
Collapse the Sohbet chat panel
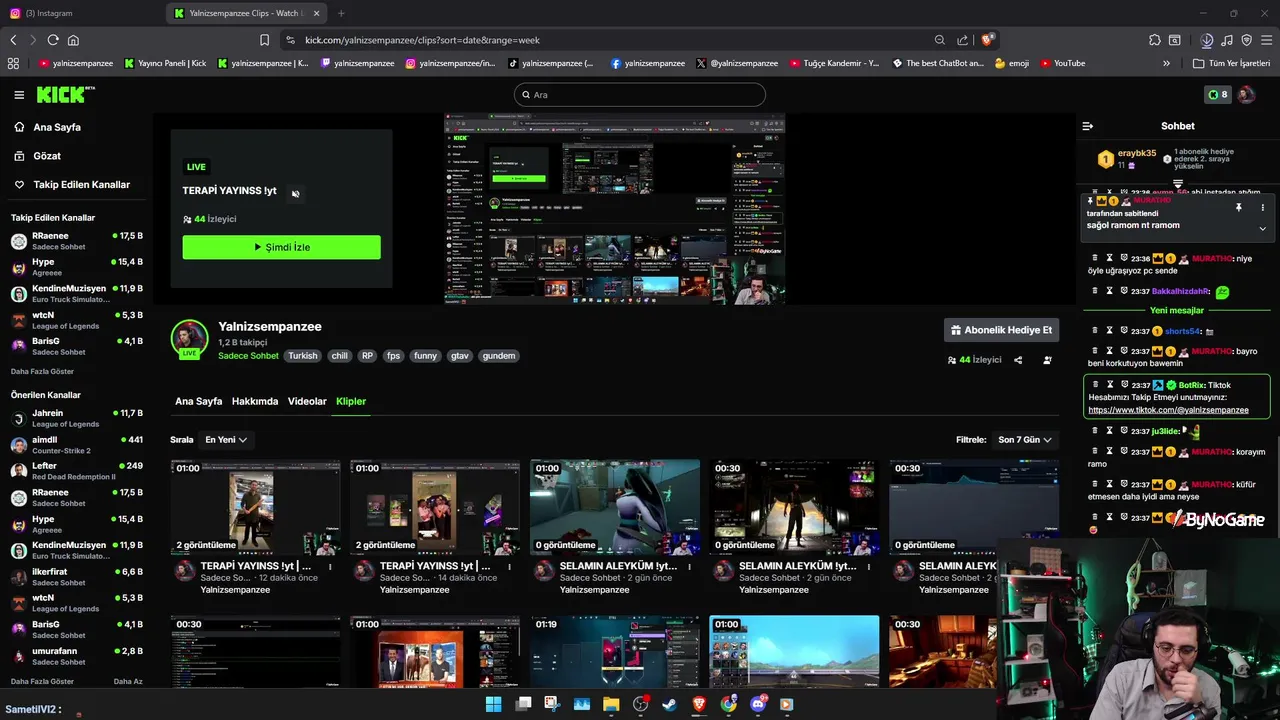(1088, 126)
